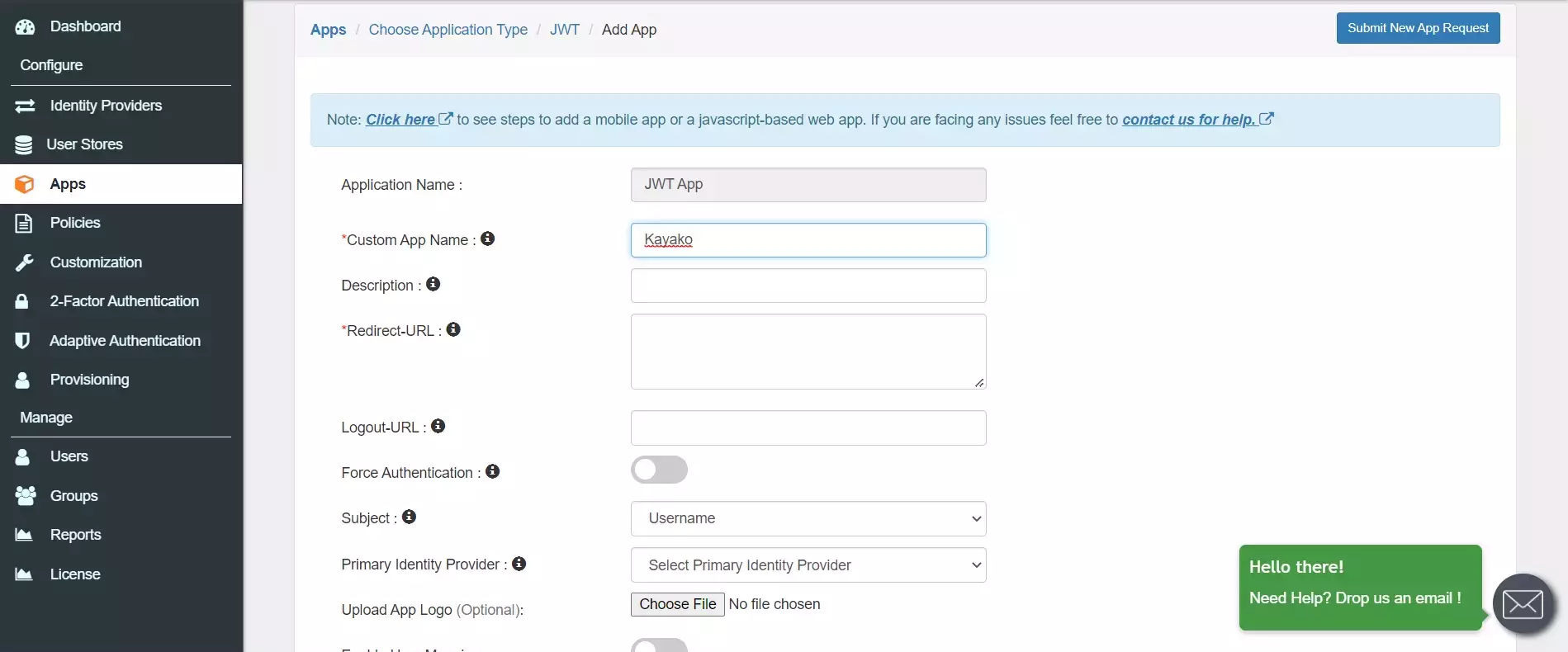Click info icon next to Description

(433, 284)
